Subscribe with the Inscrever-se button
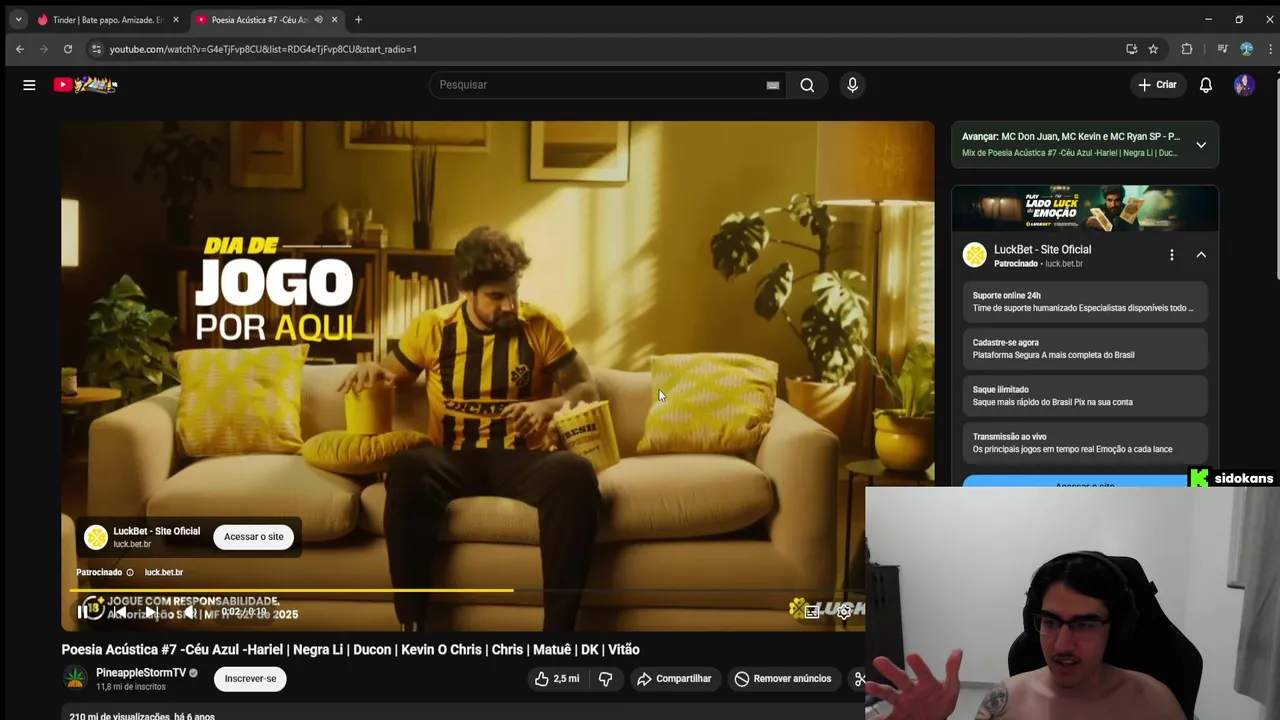 click(x=250, y=679)
